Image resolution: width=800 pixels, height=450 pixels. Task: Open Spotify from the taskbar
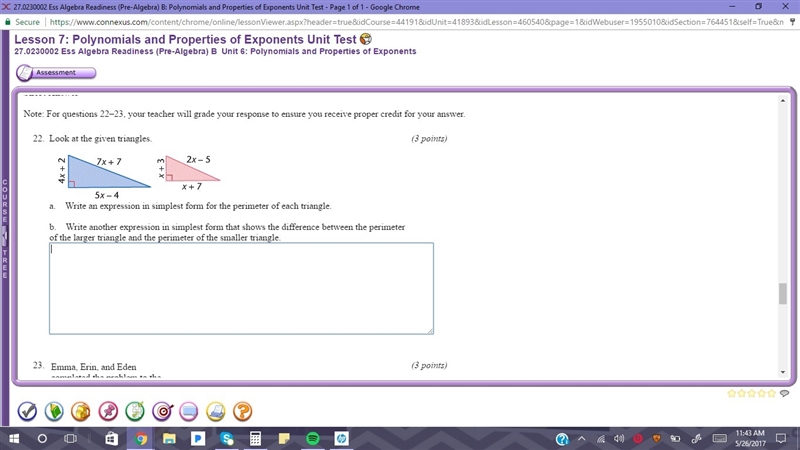coord(313,439)
